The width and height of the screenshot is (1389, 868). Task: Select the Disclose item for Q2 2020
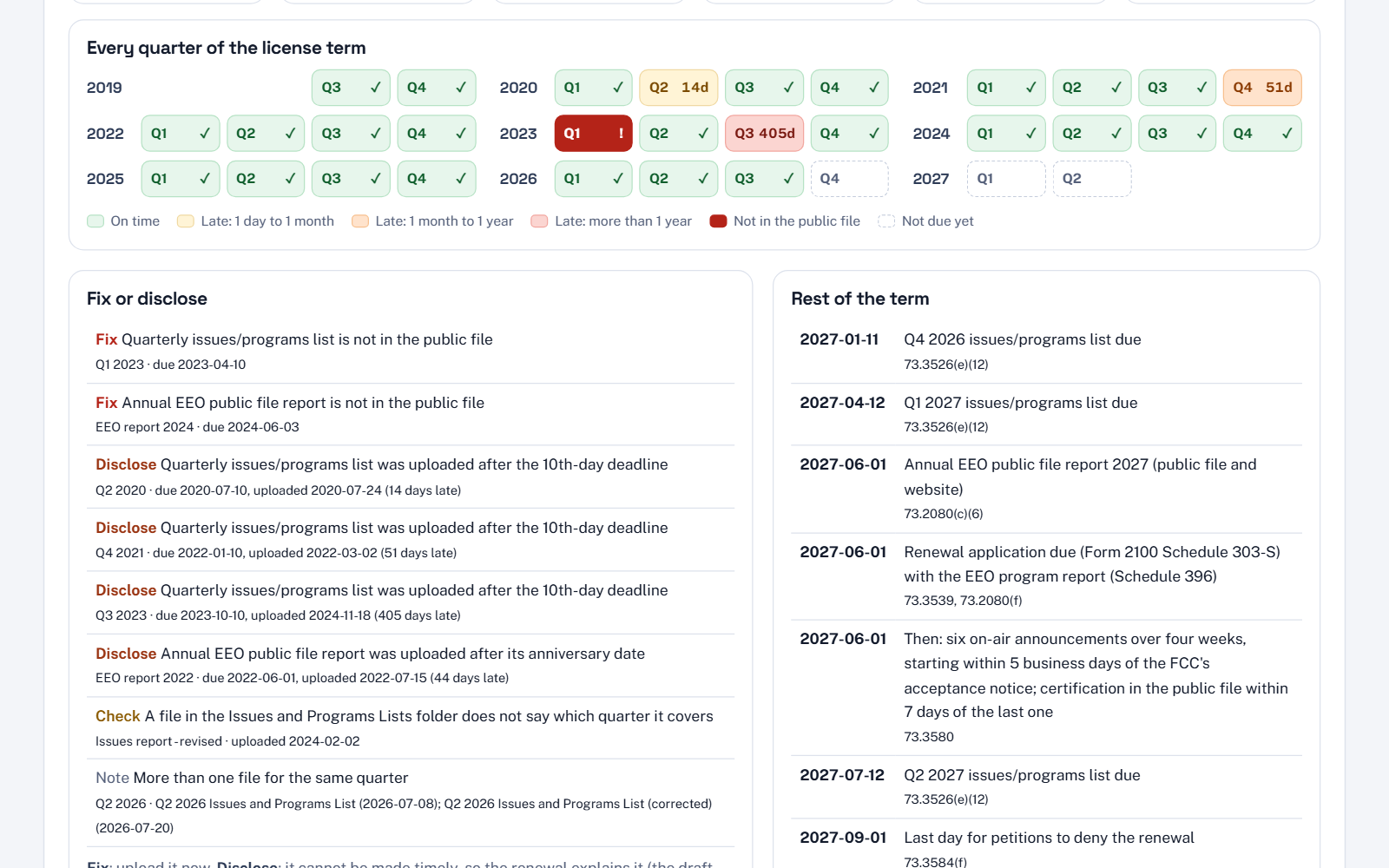(411, 477)
